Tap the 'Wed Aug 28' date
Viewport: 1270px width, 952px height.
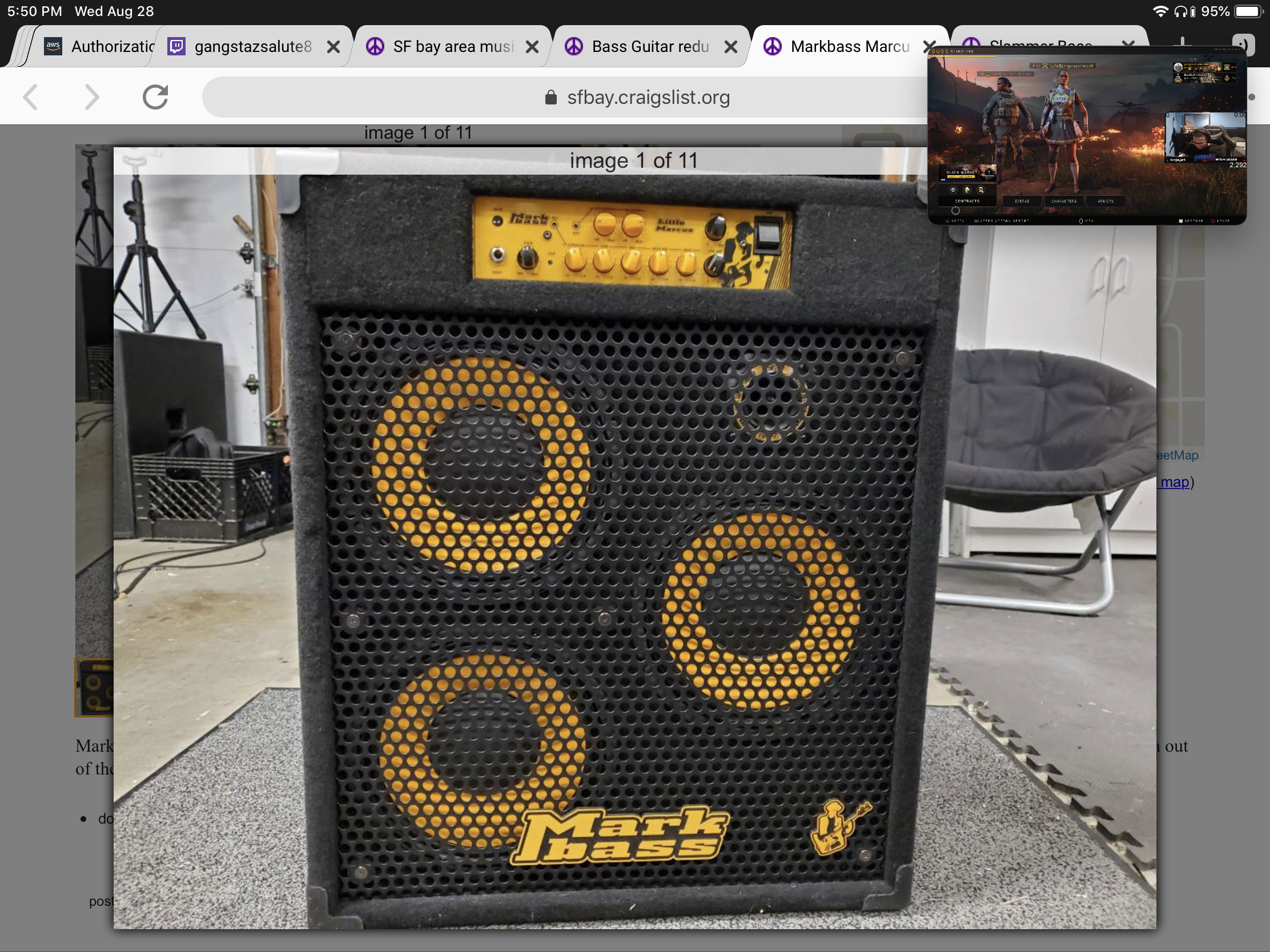(x=114, y=11)
